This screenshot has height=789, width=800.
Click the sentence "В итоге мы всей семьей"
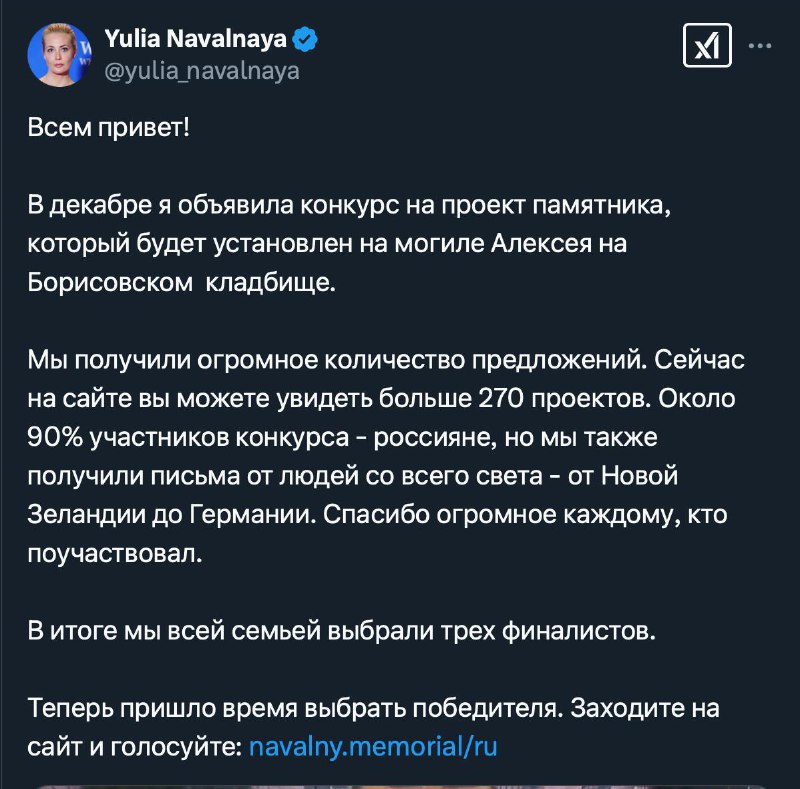pos(341,631)
